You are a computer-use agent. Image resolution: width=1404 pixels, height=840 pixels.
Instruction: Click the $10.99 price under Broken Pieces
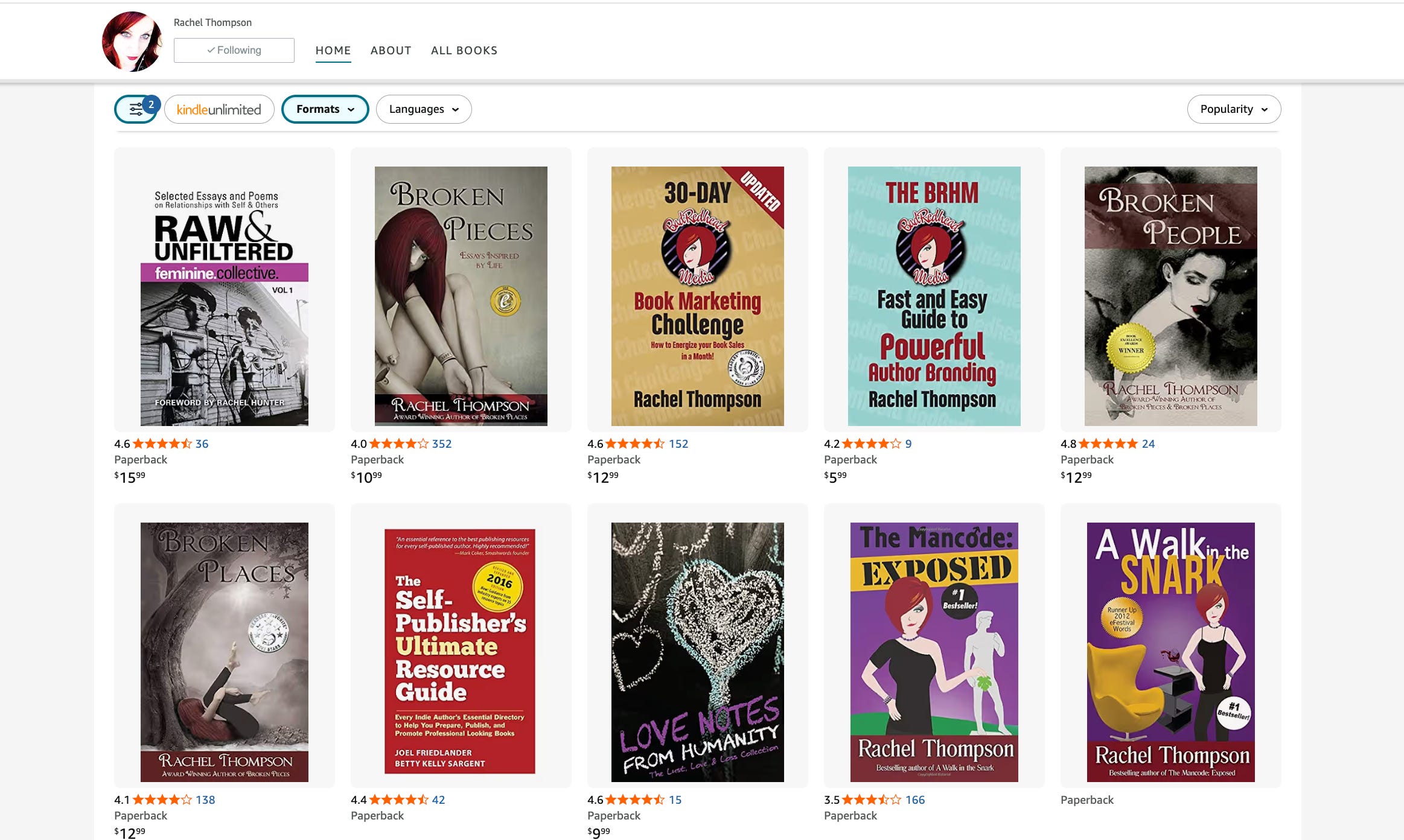366,477
